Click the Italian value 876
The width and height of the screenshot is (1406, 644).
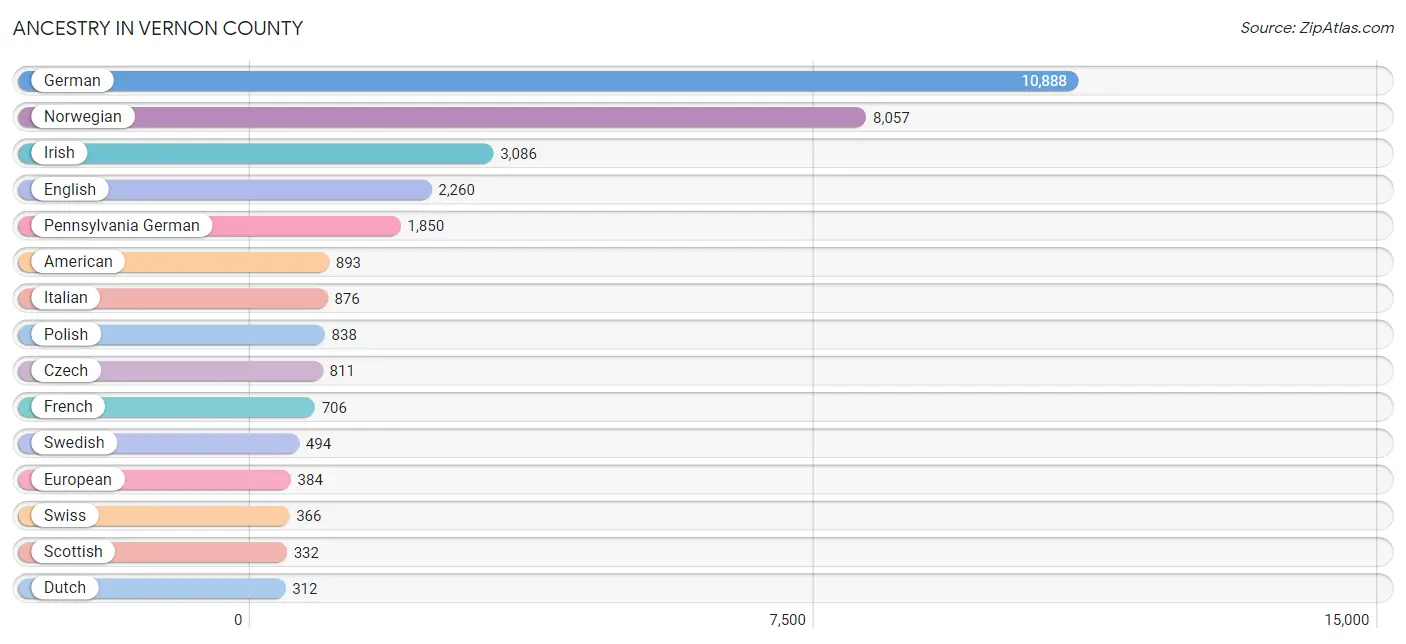tap(347, 299)
